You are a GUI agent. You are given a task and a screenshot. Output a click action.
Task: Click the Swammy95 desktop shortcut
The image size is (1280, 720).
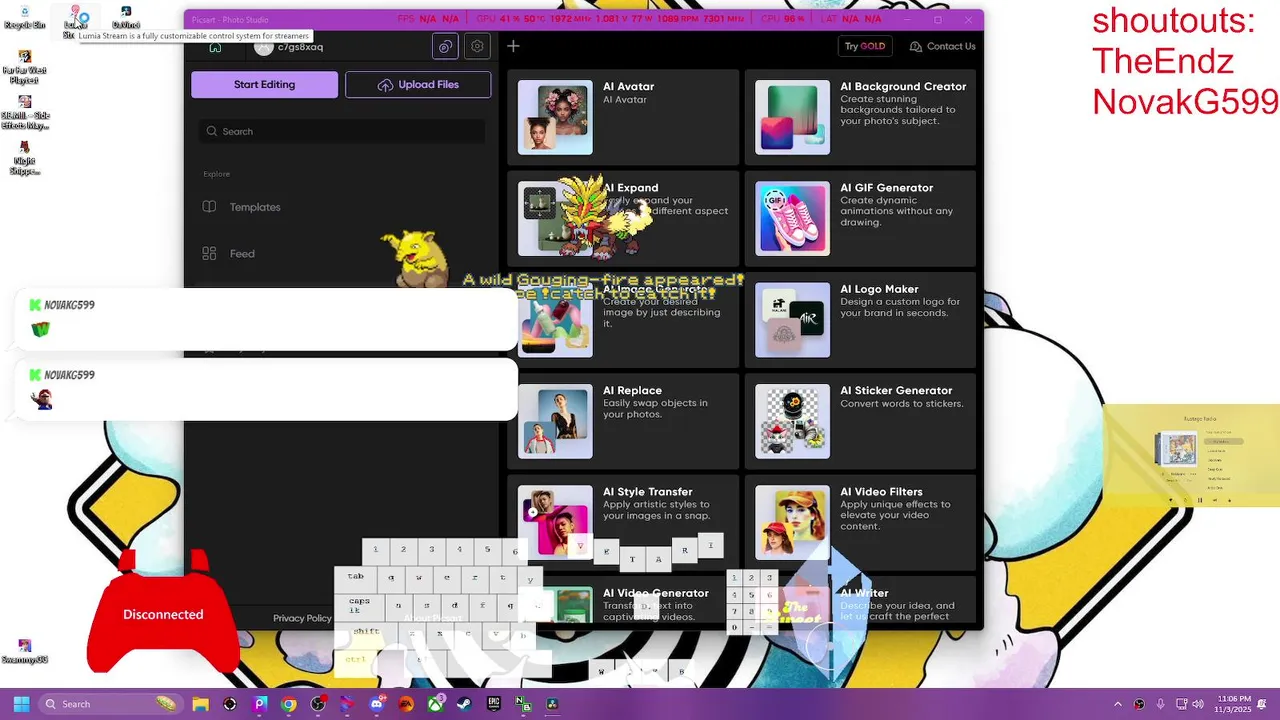pos(25,652)
